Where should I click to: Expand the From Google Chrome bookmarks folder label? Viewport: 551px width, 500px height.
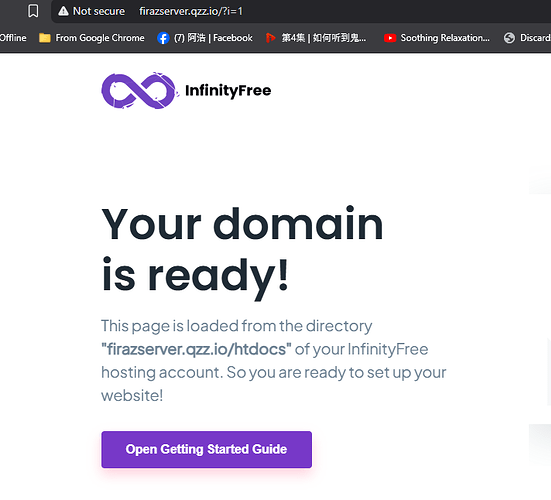pos(100,38)
